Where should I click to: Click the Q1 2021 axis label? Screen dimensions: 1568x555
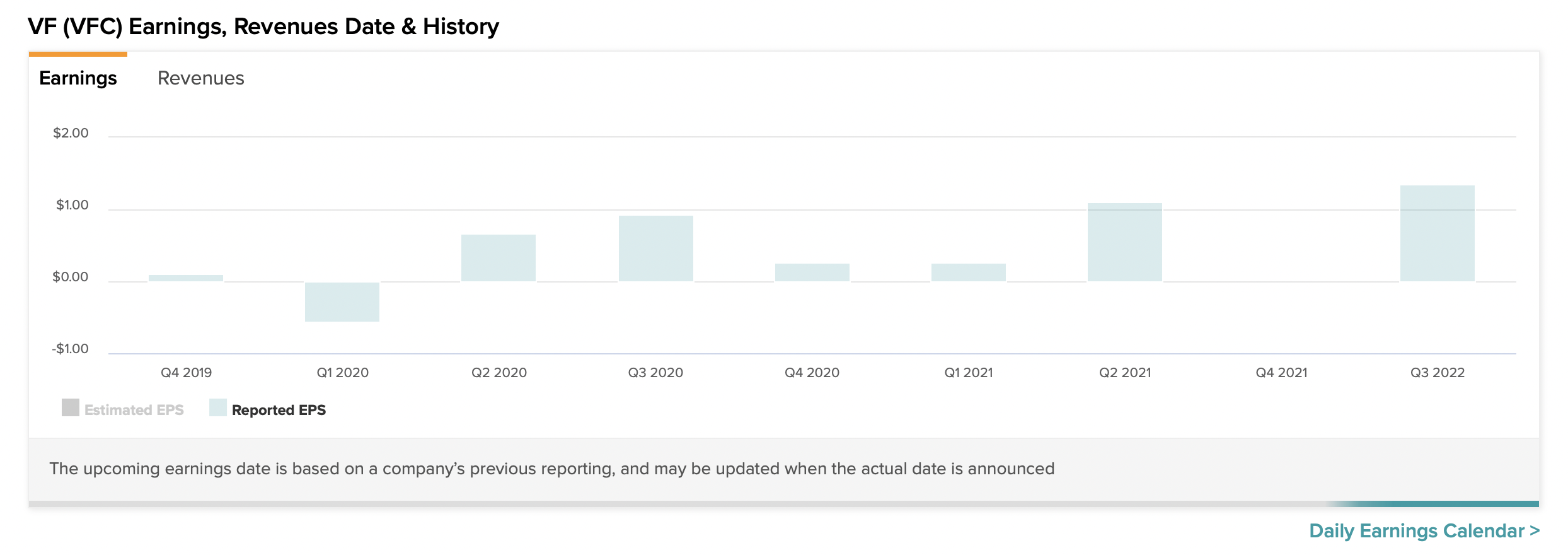[969, 373]
